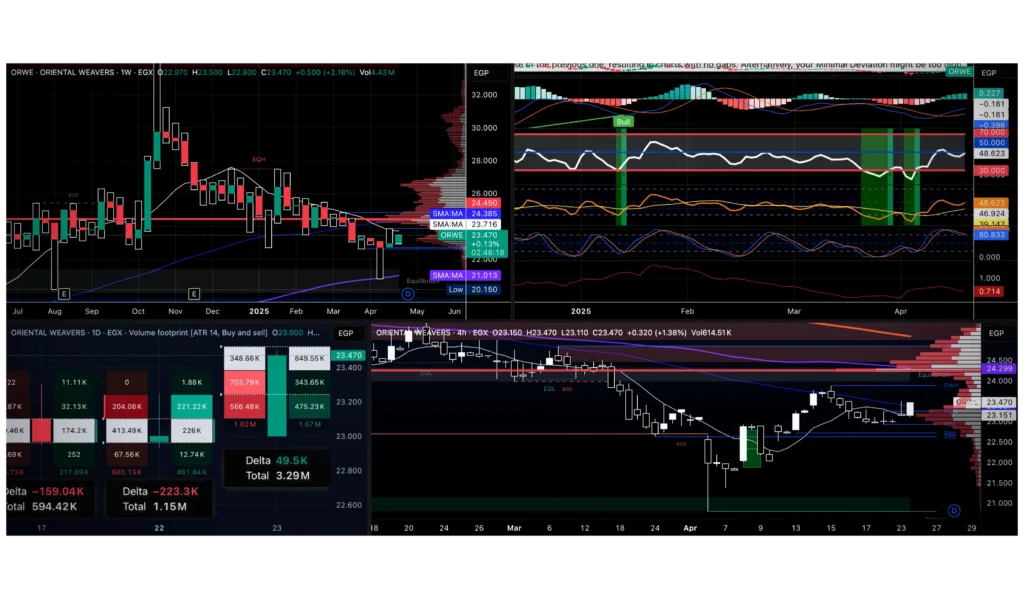Screen dimensions: 1024x599
Task: Click the green ORWE tag above indicator panel
Action: [x=959, y=71]
